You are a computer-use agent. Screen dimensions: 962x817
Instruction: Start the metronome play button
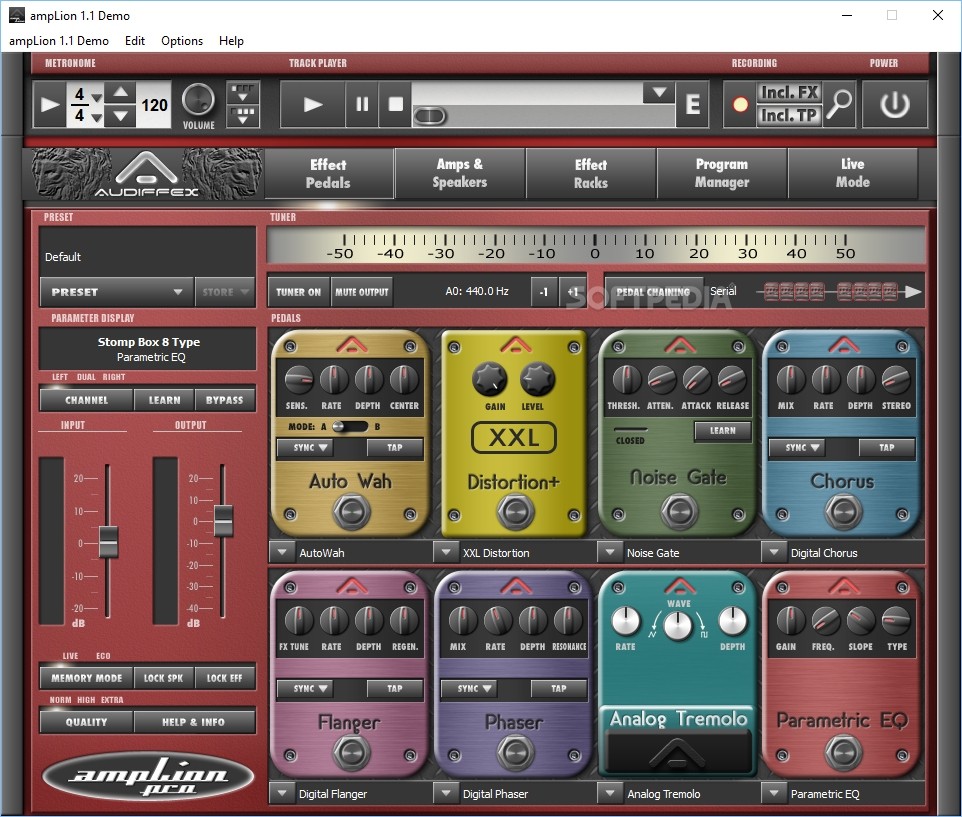click(x=50, y=104)
